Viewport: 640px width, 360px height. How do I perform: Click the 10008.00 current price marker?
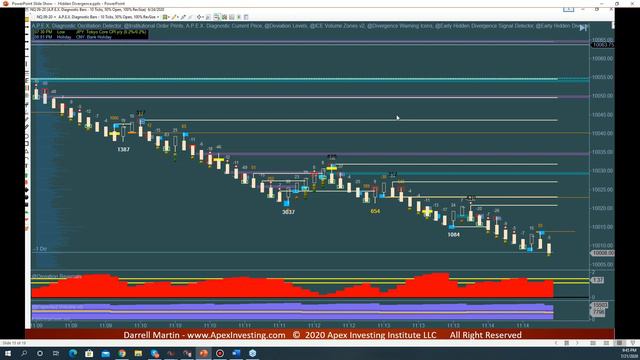coord(602,253)
